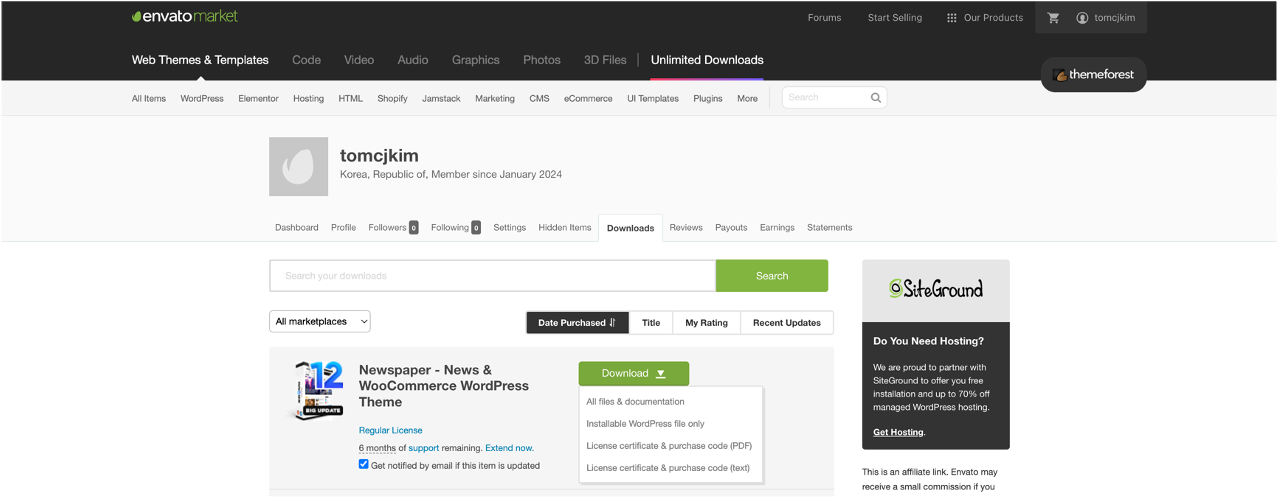This screenshot has width=1277, height=497.
Task: Open the Plugins category
Action: (708, 98)
